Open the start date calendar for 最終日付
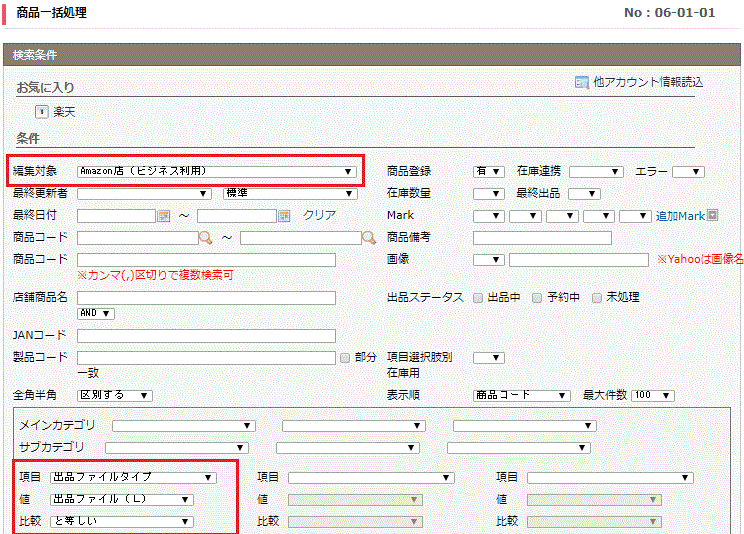The width and height of the screenshot is (744, 534). point(164,216)
